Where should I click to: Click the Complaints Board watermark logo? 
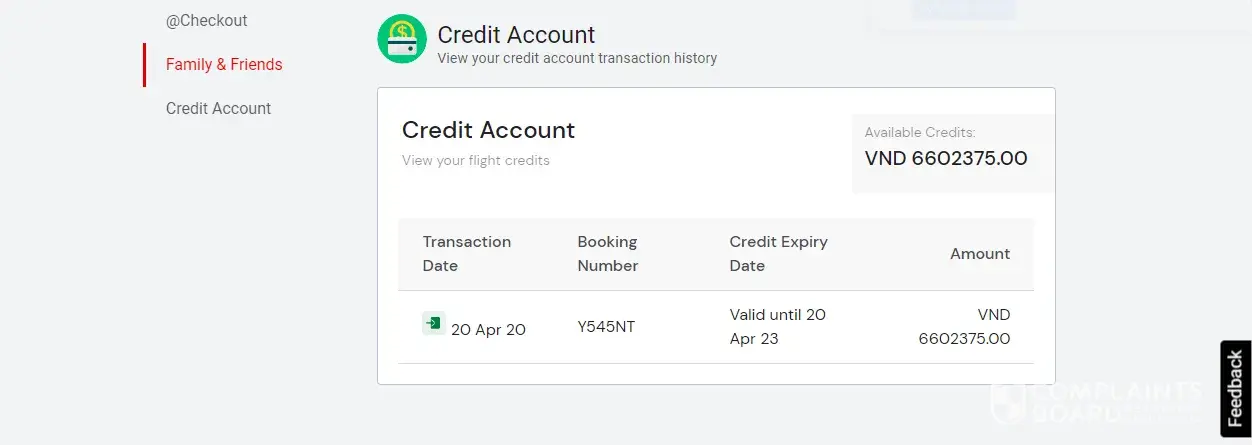(1095, 400)
